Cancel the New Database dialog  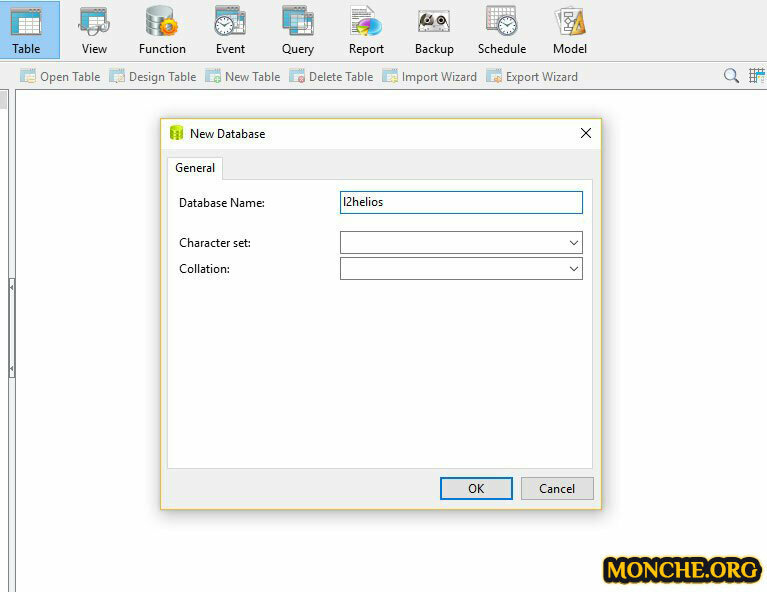[x=557, y=488]
